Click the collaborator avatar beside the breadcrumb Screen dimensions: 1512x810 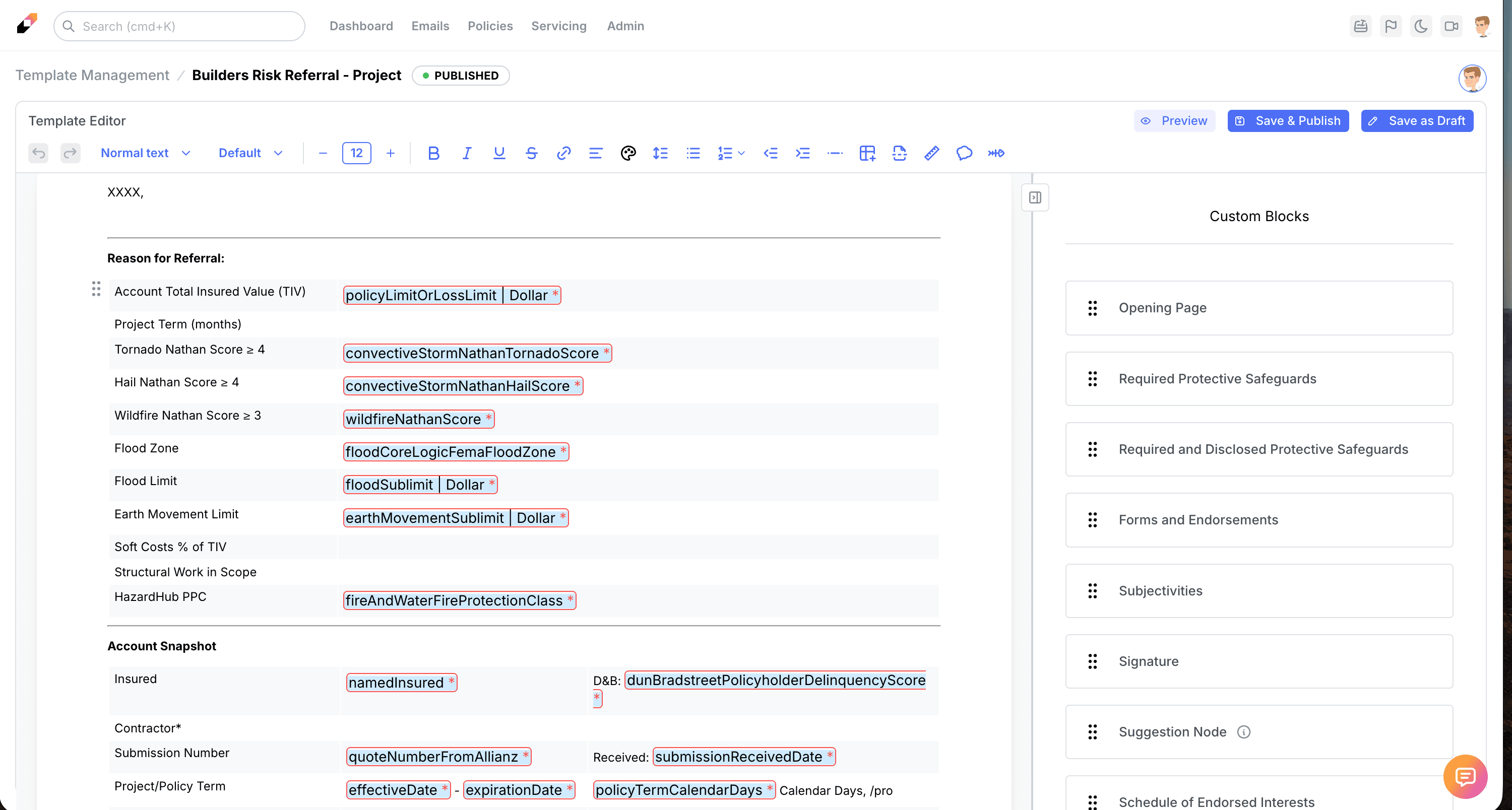click(x=1473, y=79)
